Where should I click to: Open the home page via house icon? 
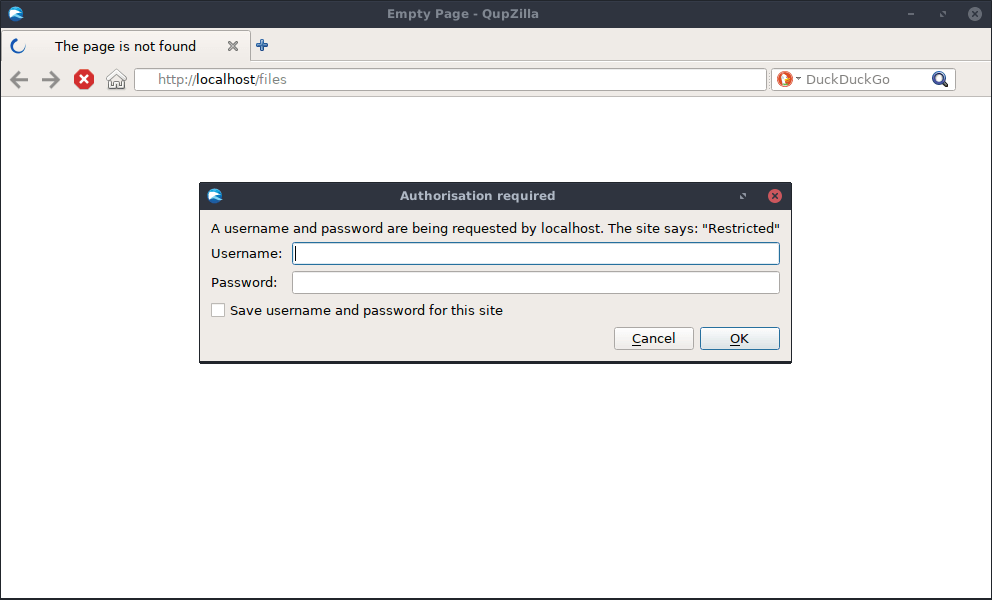point(116,79)
